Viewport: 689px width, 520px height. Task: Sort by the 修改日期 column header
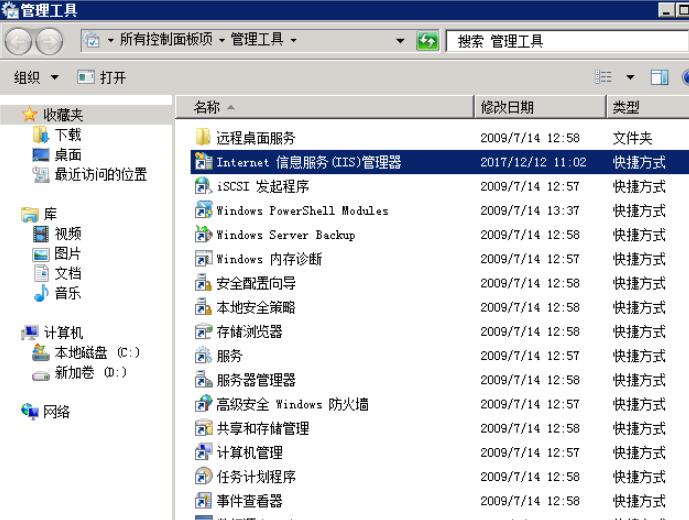(540, 107)
